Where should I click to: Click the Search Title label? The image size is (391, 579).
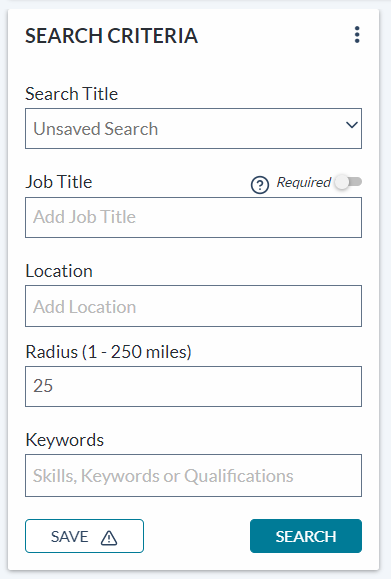tap(72, 94)
